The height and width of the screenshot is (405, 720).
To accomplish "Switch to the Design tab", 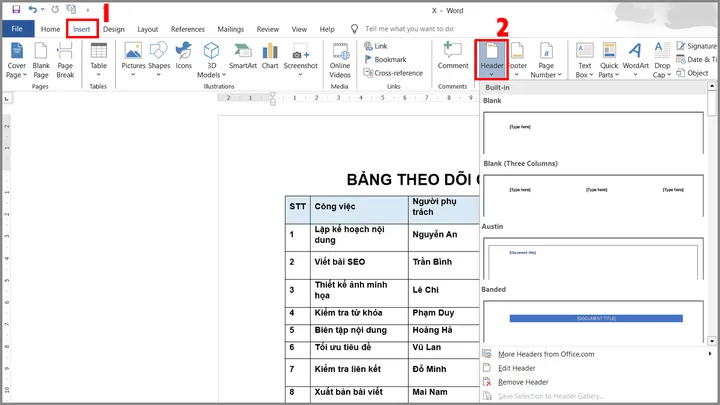I will 113,29.
